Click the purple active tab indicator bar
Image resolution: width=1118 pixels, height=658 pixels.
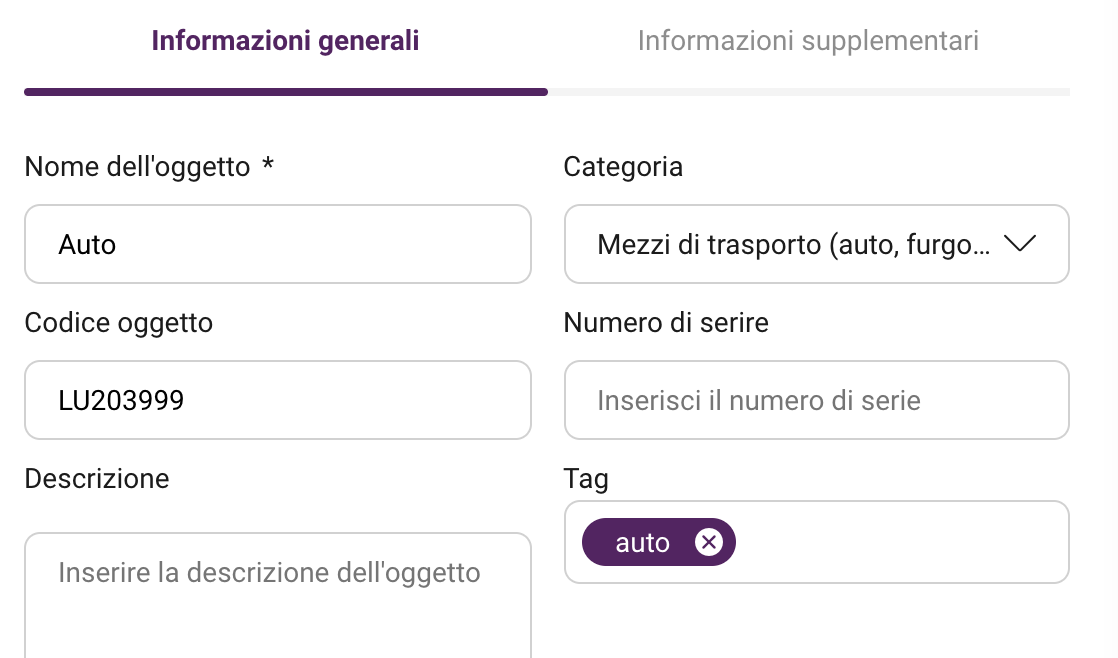(286, 92)
